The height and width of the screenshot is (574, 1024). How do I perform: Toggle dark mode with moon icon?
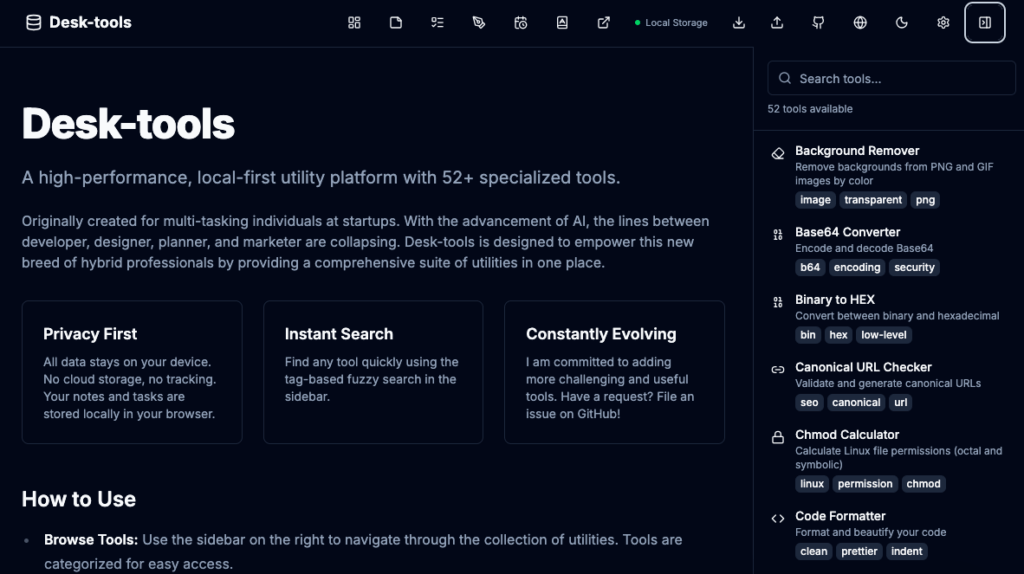(902, 23)
